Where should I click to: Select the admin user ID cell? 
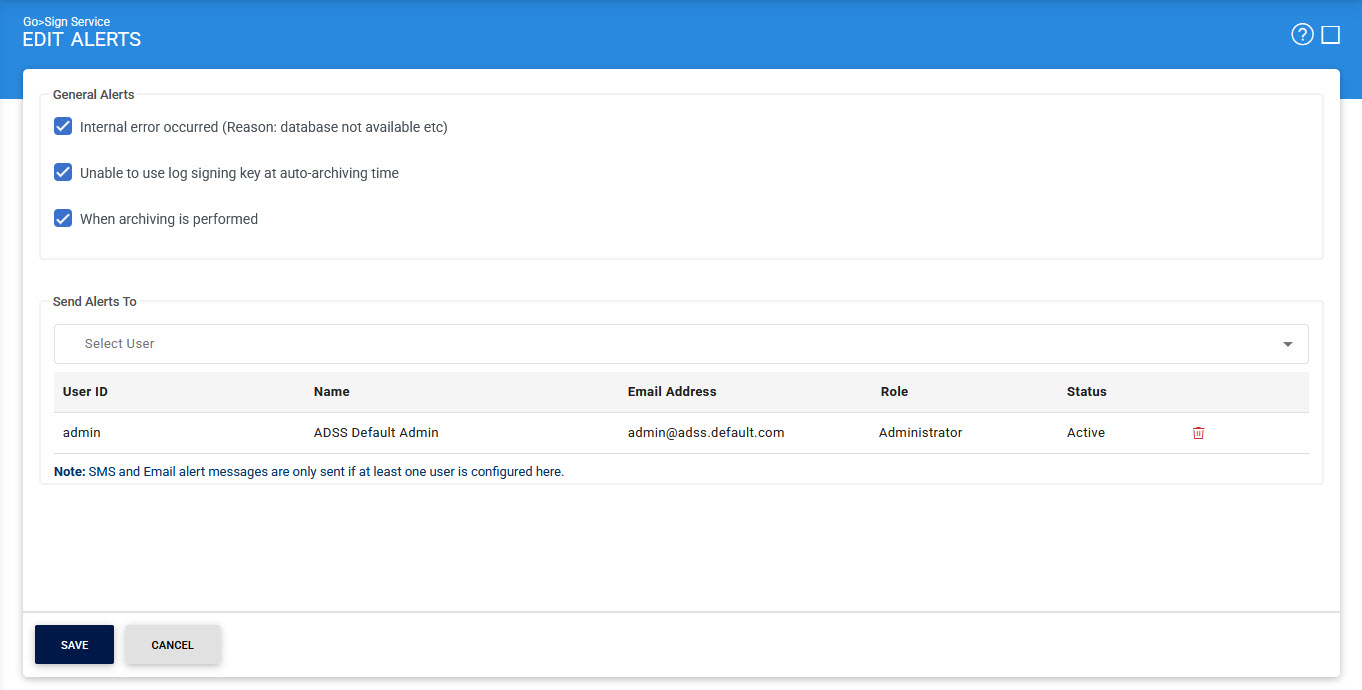pyautogui.click(x=82, y=433)
